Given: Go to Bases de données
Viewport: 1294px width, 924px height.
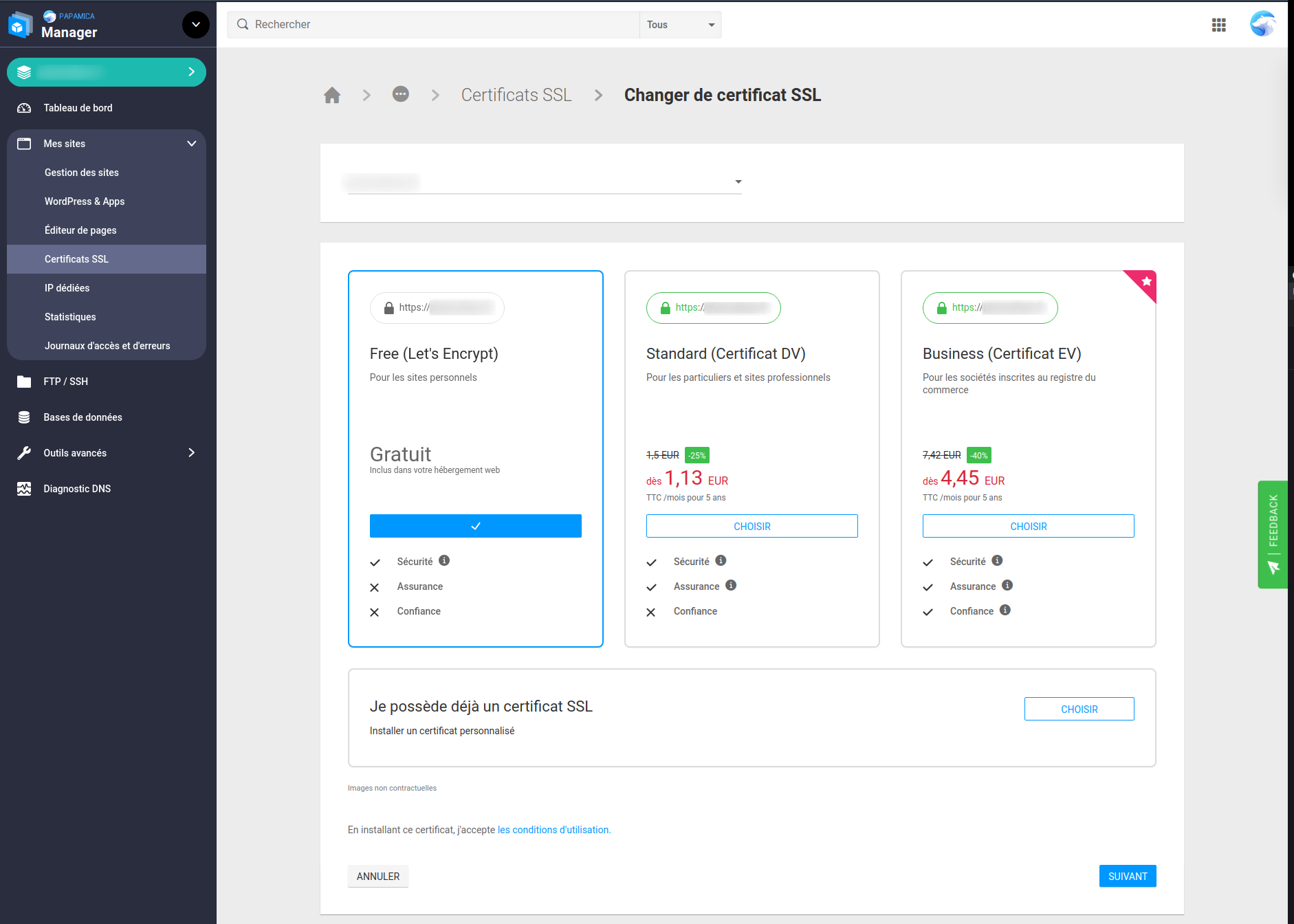Looking at the screenshot, I should coord(83,417).
